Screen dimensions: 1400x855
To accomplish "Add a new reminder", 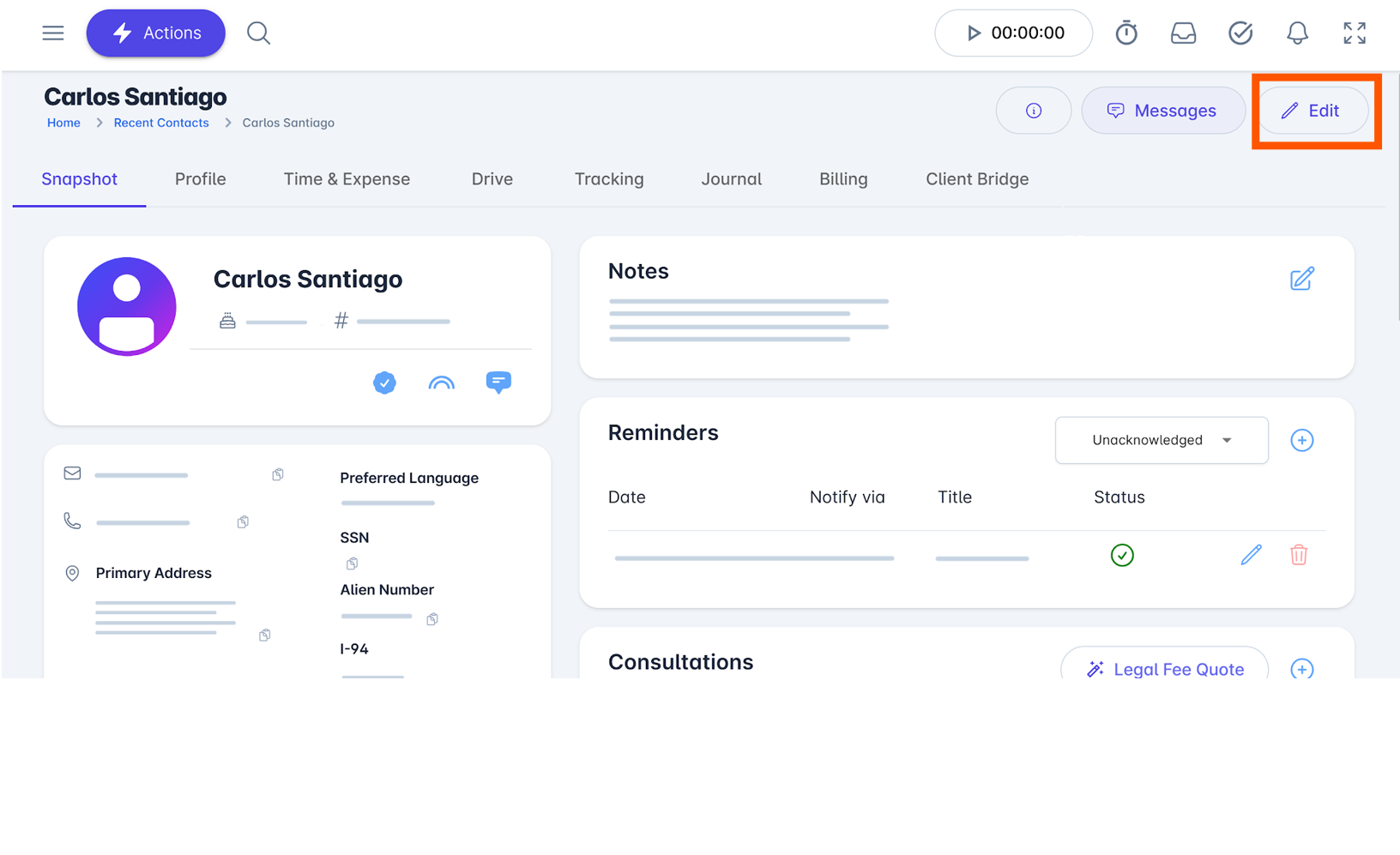I will click(x=1302, y=440).
